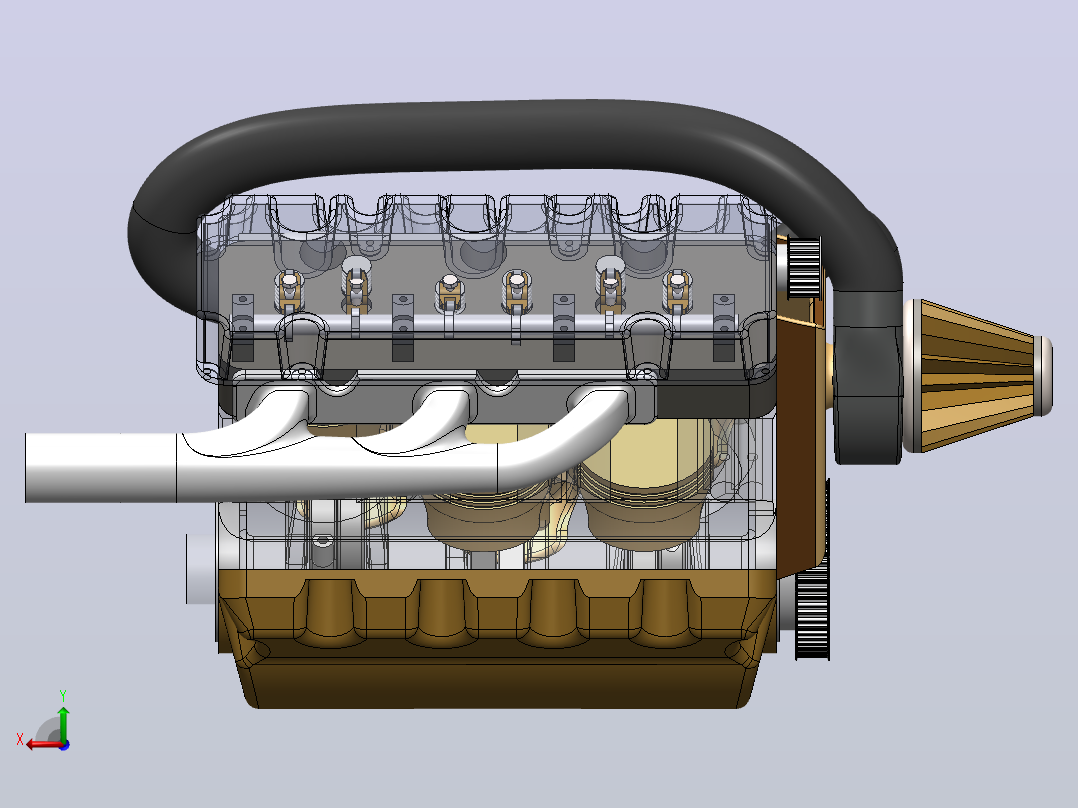The width and height of the screenshot is (1078, 808).
Task: Select the gray crankshaft stub on left side
Action: [x=202, y=569]
